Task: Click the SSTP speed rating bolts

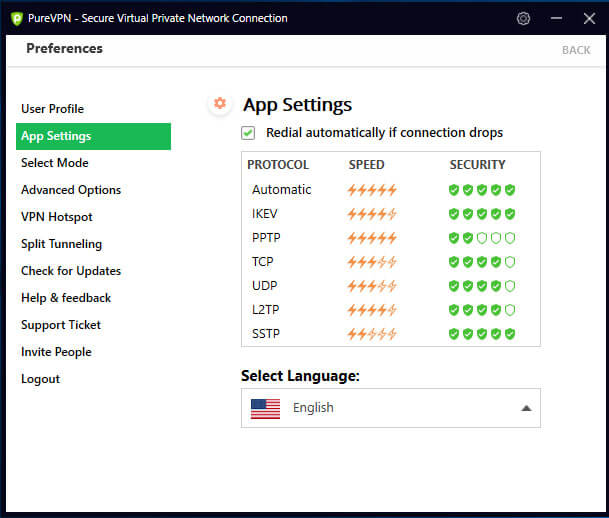Action: (x=372, y=334)
